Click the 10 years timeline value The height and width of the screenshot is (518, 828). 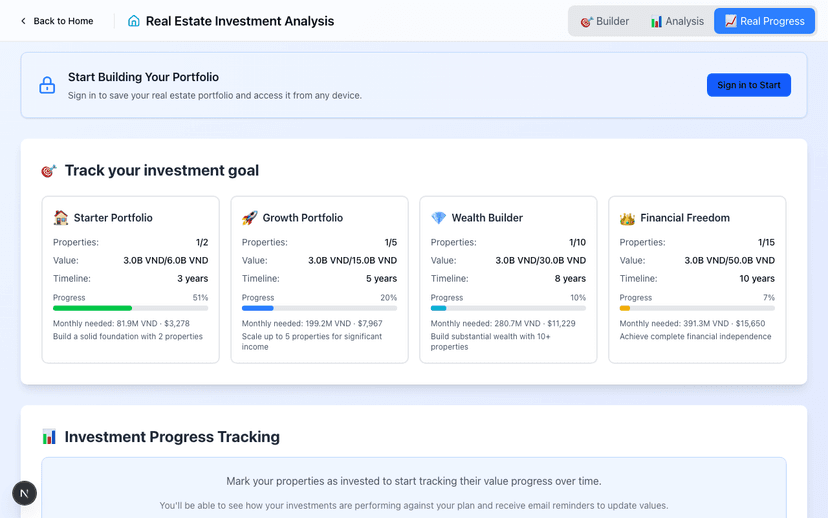757,279
